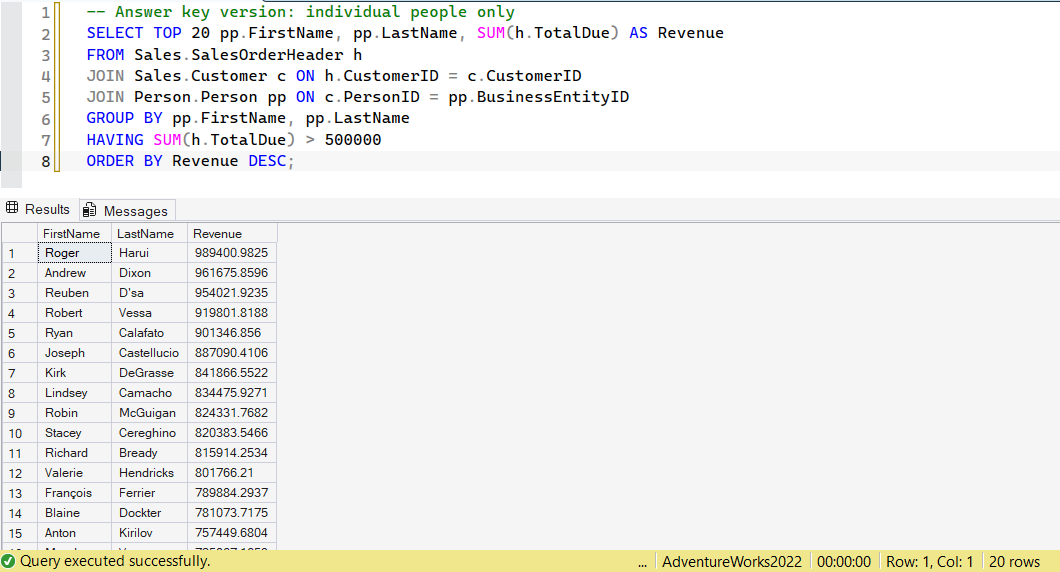Select the Anton first name cell

tap(74, 533)
